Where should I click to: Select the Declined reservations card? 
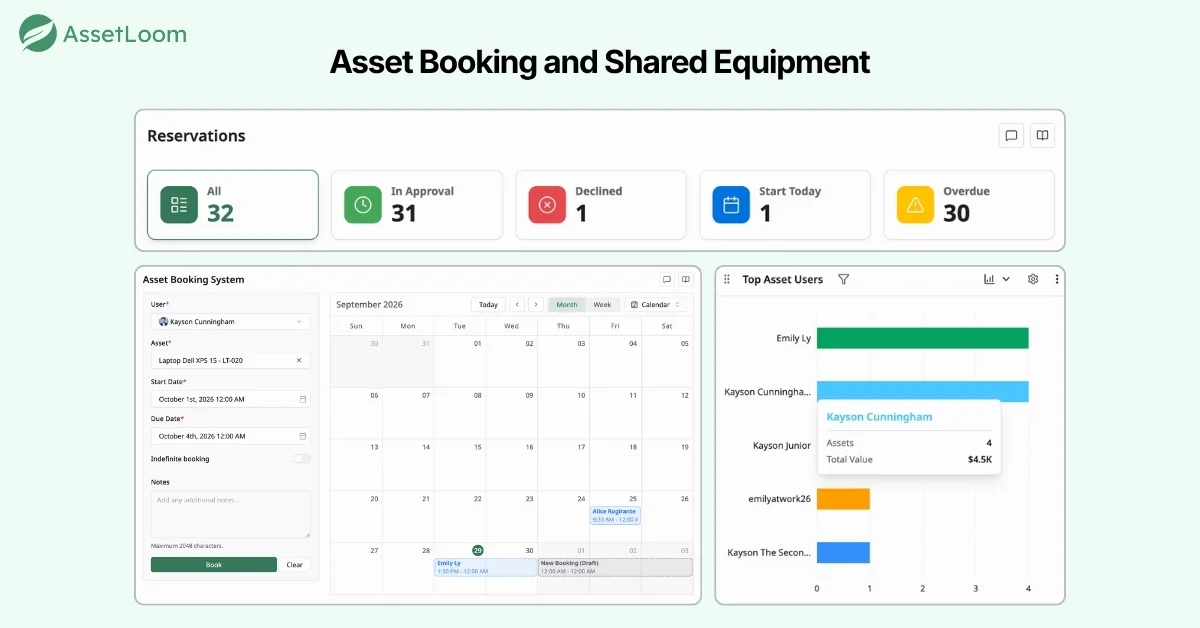(x=601, y=205)
